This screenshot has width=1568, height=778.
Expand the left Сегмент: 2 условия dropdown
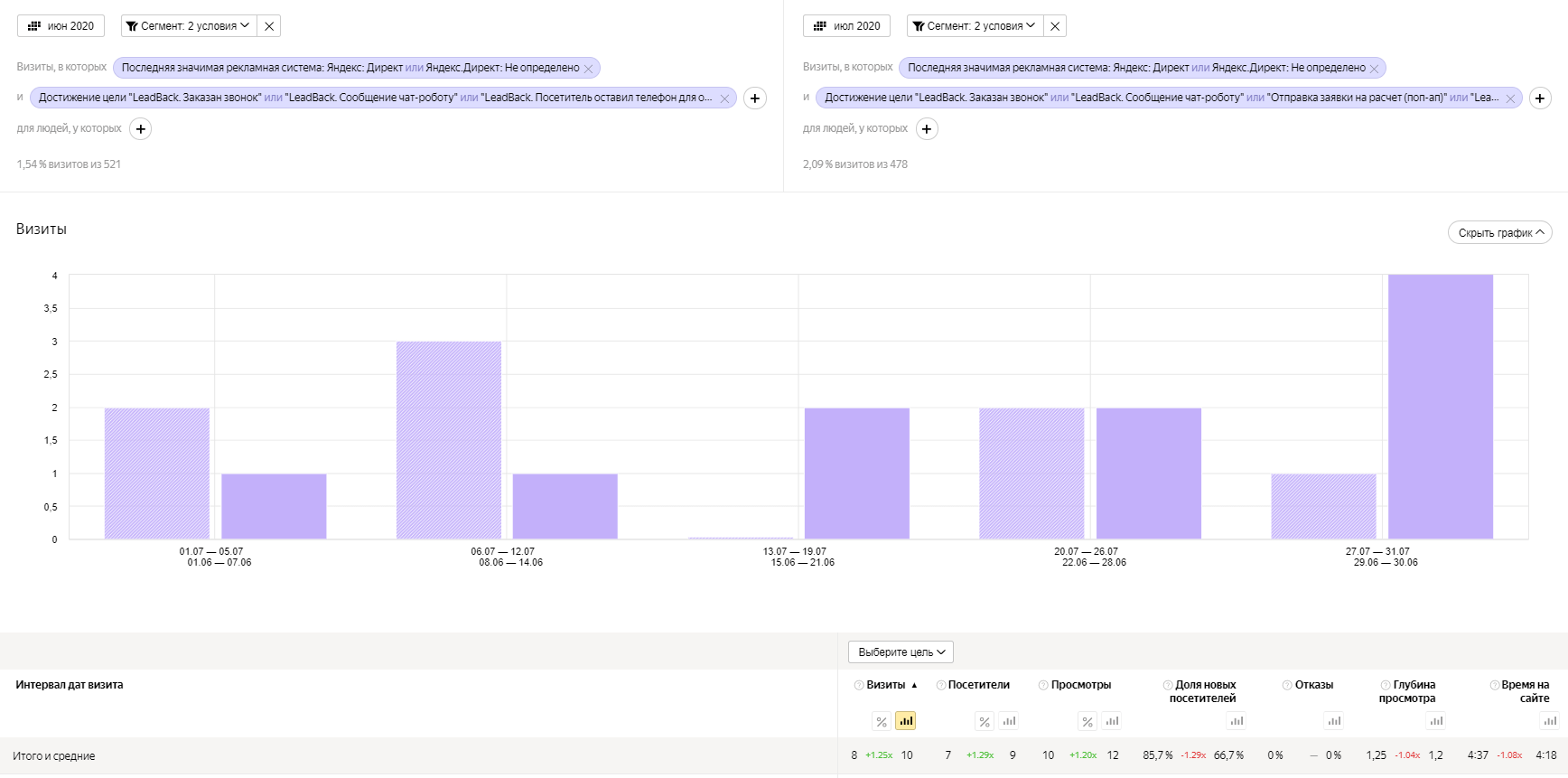[189, 26]
